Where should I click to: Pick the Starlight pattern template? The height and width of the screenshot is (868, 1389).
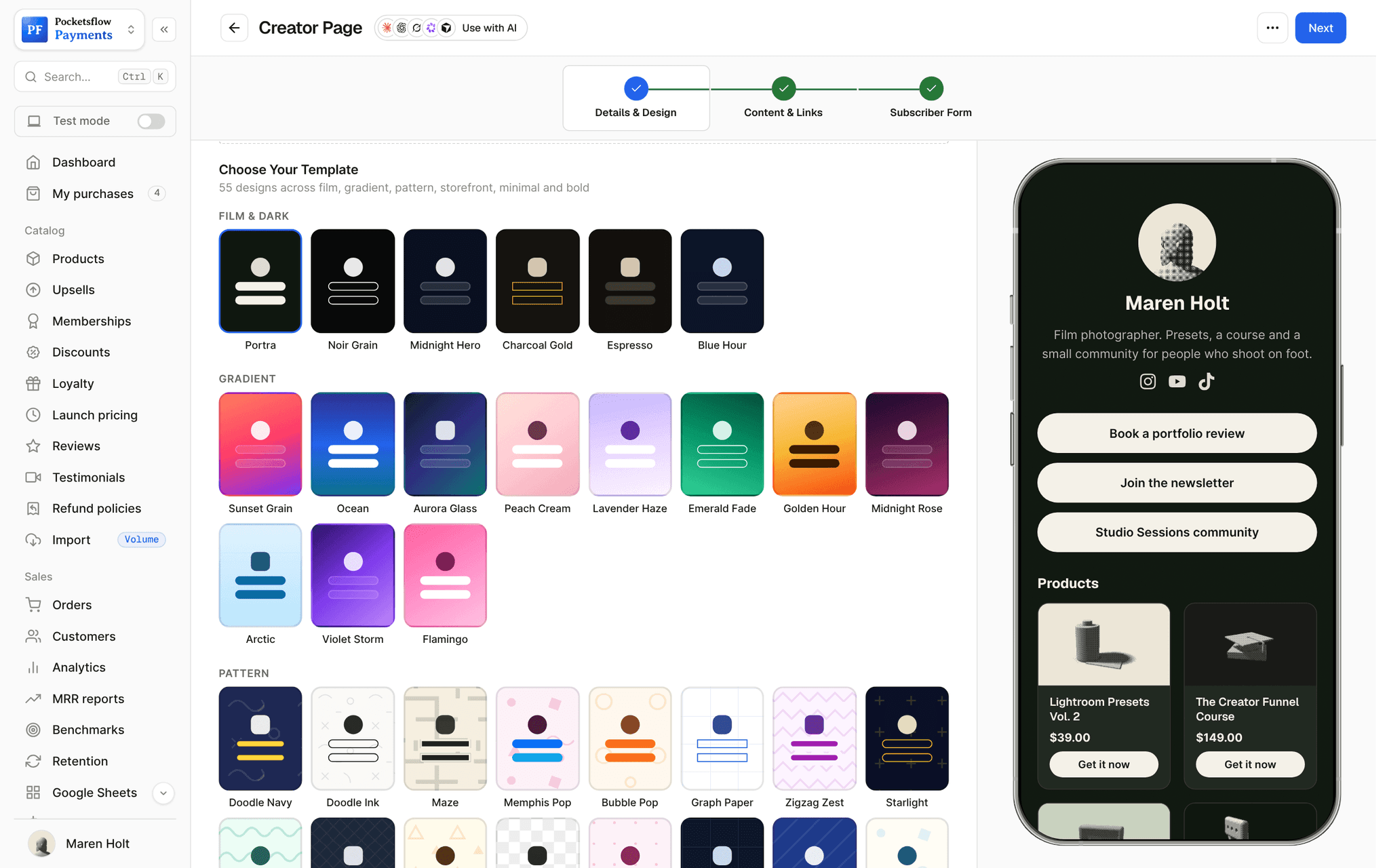pyautogui.click(x=907, y=738)
